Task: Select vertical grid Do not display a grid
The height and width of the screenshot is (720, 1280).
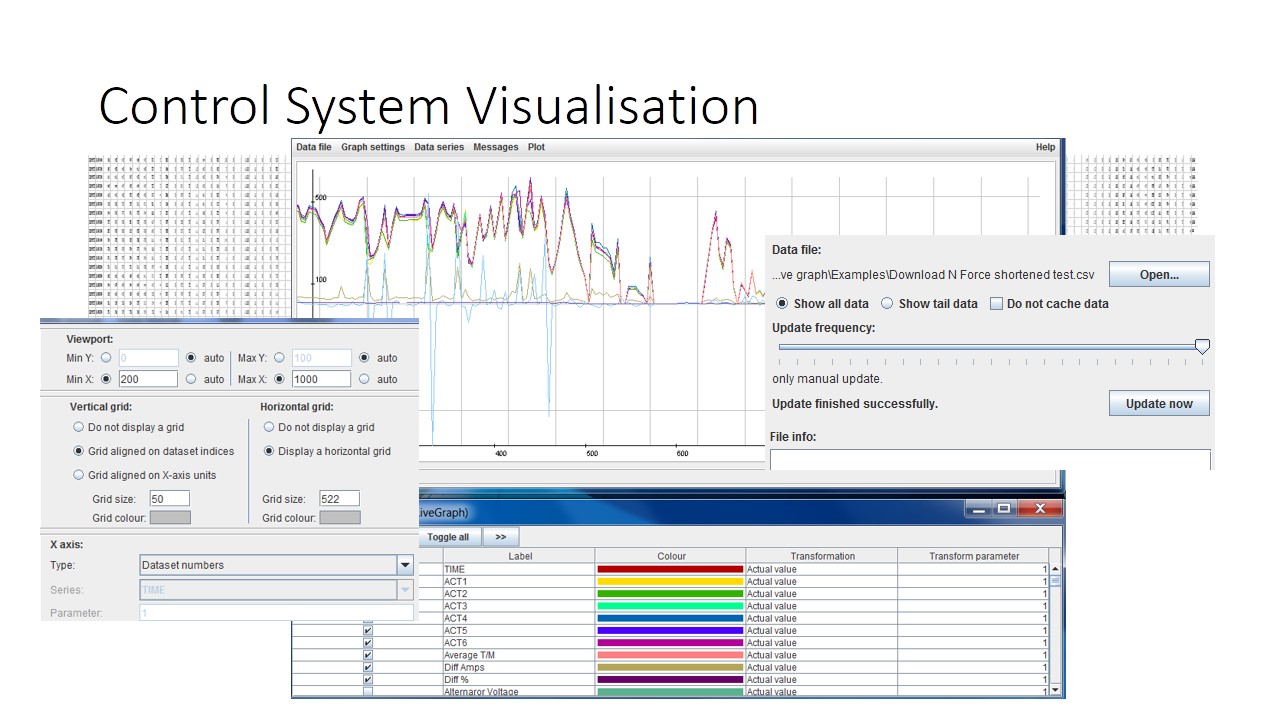Action: pyautogui.click(x=79, y=427)
